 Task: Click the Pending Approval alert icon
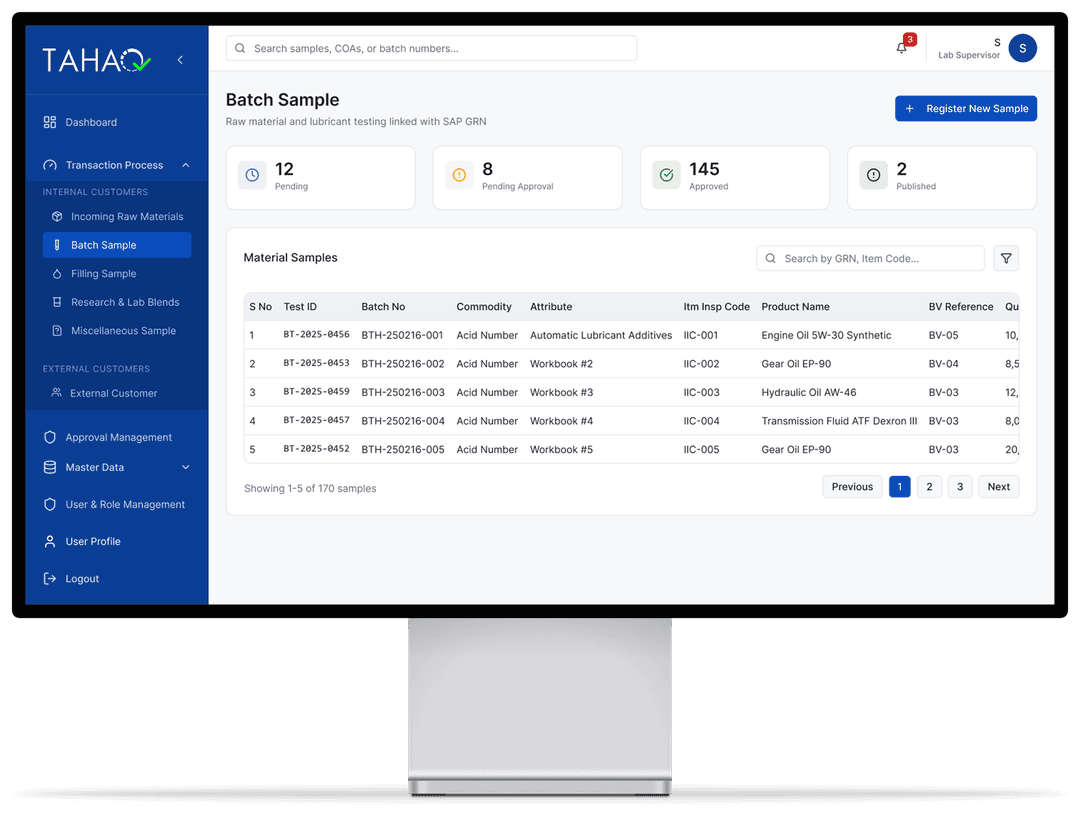point(459,175)
